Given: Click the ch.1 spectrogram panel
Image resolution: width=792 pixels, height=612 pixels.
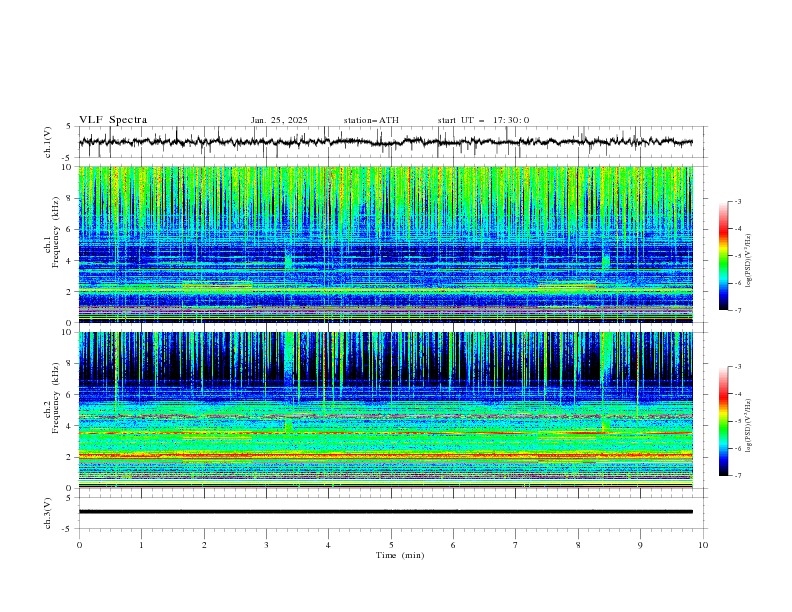Looking at the screenshot, I should (386, 244).
